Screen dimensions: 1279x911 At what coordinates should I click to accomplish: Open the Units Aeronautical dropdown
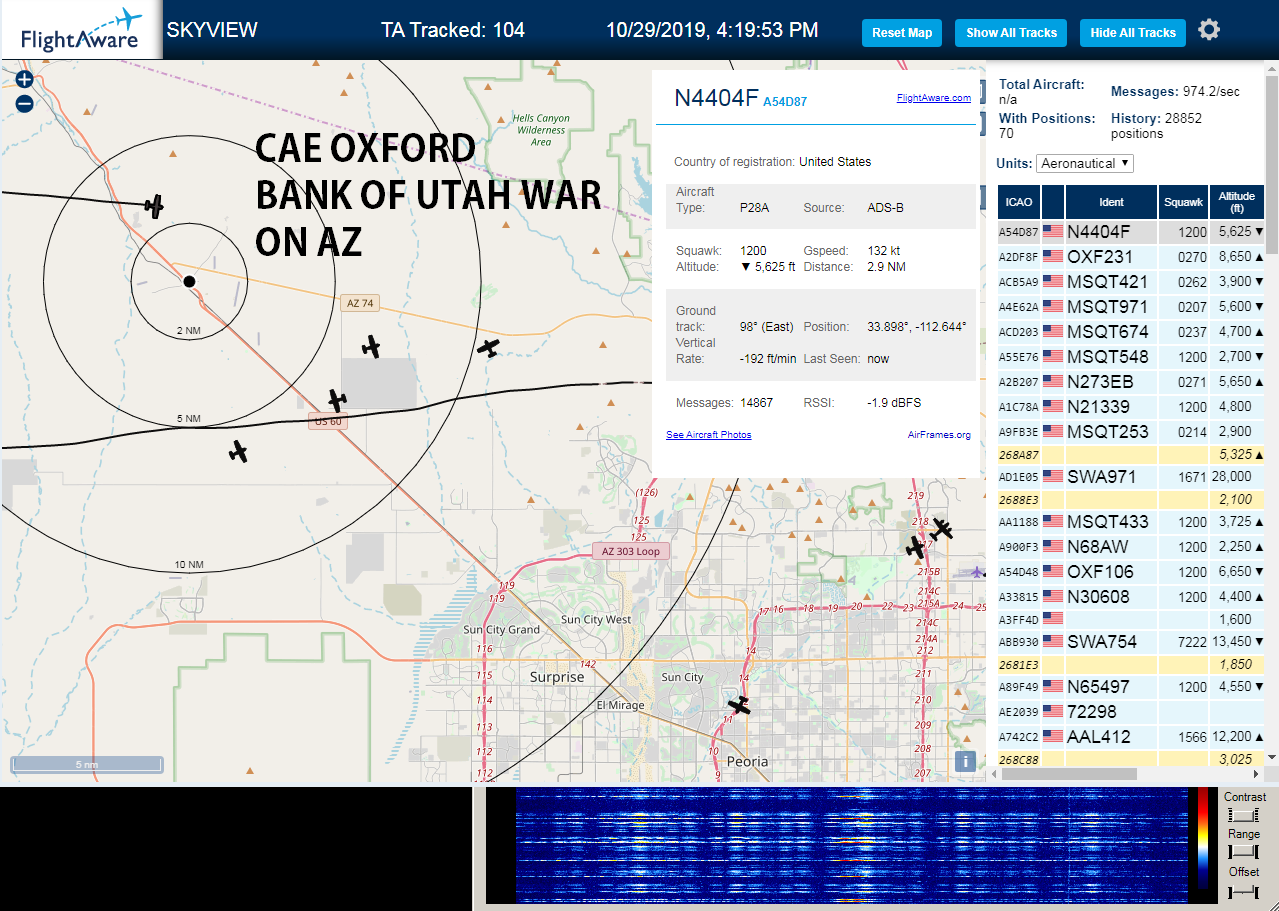[1085, 163]
